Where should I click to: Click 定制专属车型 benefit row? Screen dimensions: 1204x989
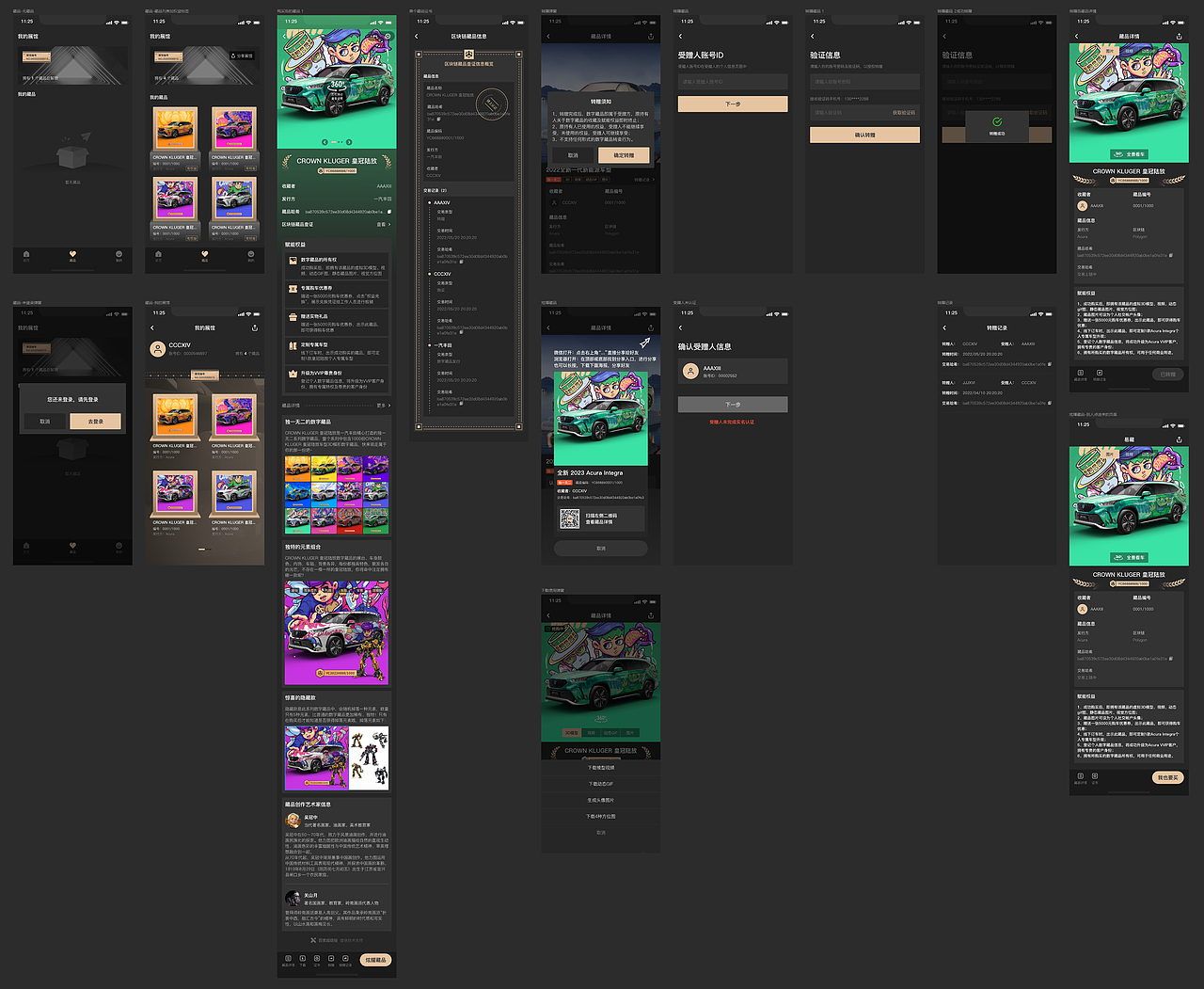point(337,352)
